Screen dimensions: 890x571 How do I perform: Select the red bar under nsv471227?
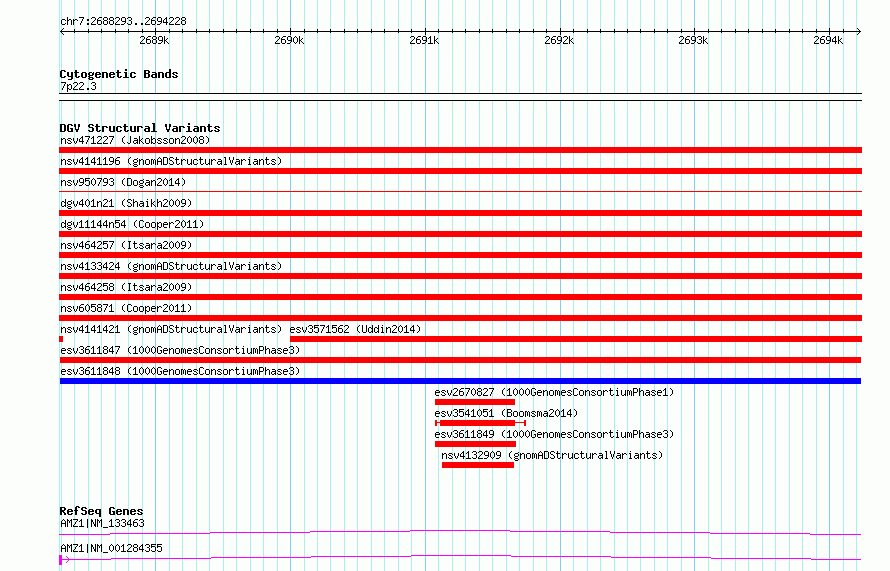[x=460, y=150]
